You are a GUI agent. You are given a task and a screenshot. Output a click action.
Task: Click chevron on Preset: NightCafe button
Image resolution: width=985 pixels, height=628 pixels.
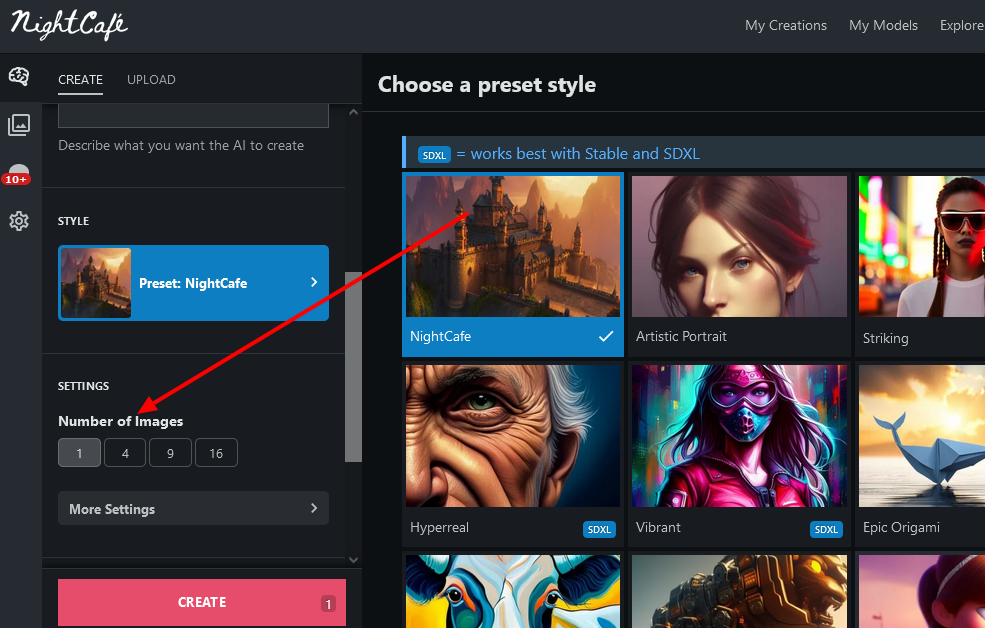coord(314,283)
